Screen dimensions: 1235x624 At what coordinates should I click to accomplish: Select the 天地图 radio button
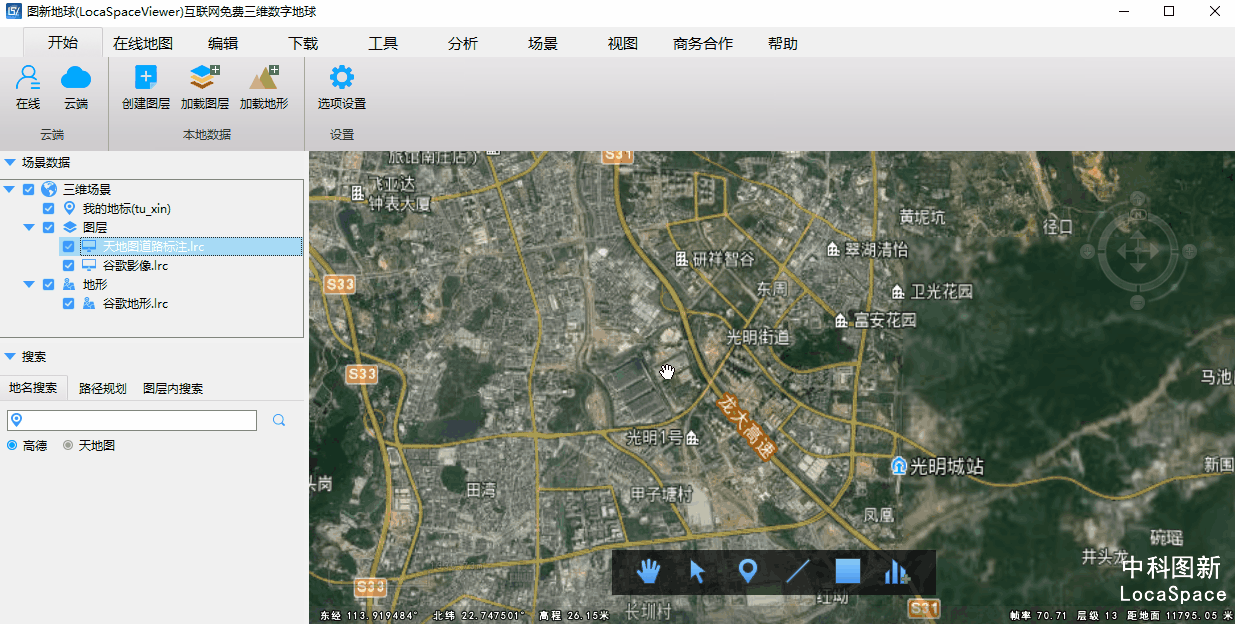[69, 445]
